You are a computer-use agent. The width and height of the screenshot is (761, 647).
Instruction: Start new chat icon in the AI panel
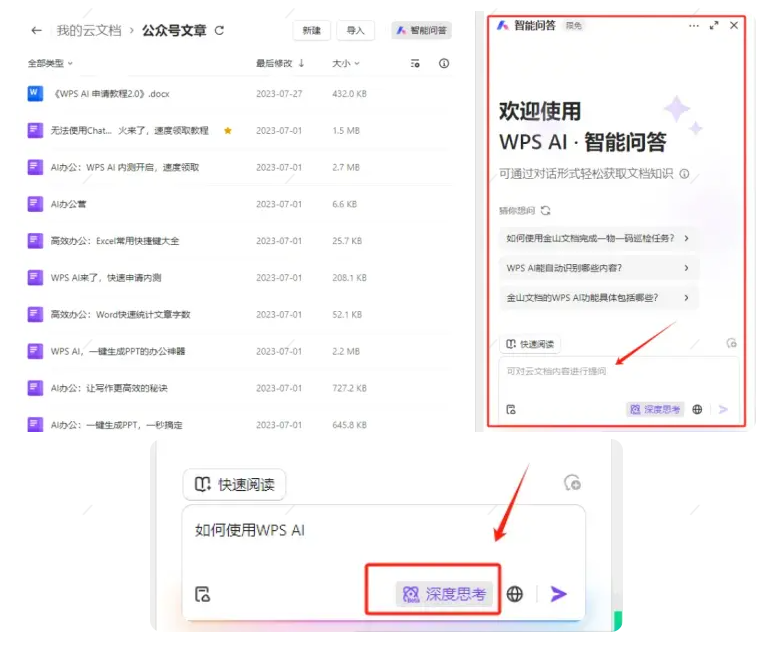click(x=731, y=343)
